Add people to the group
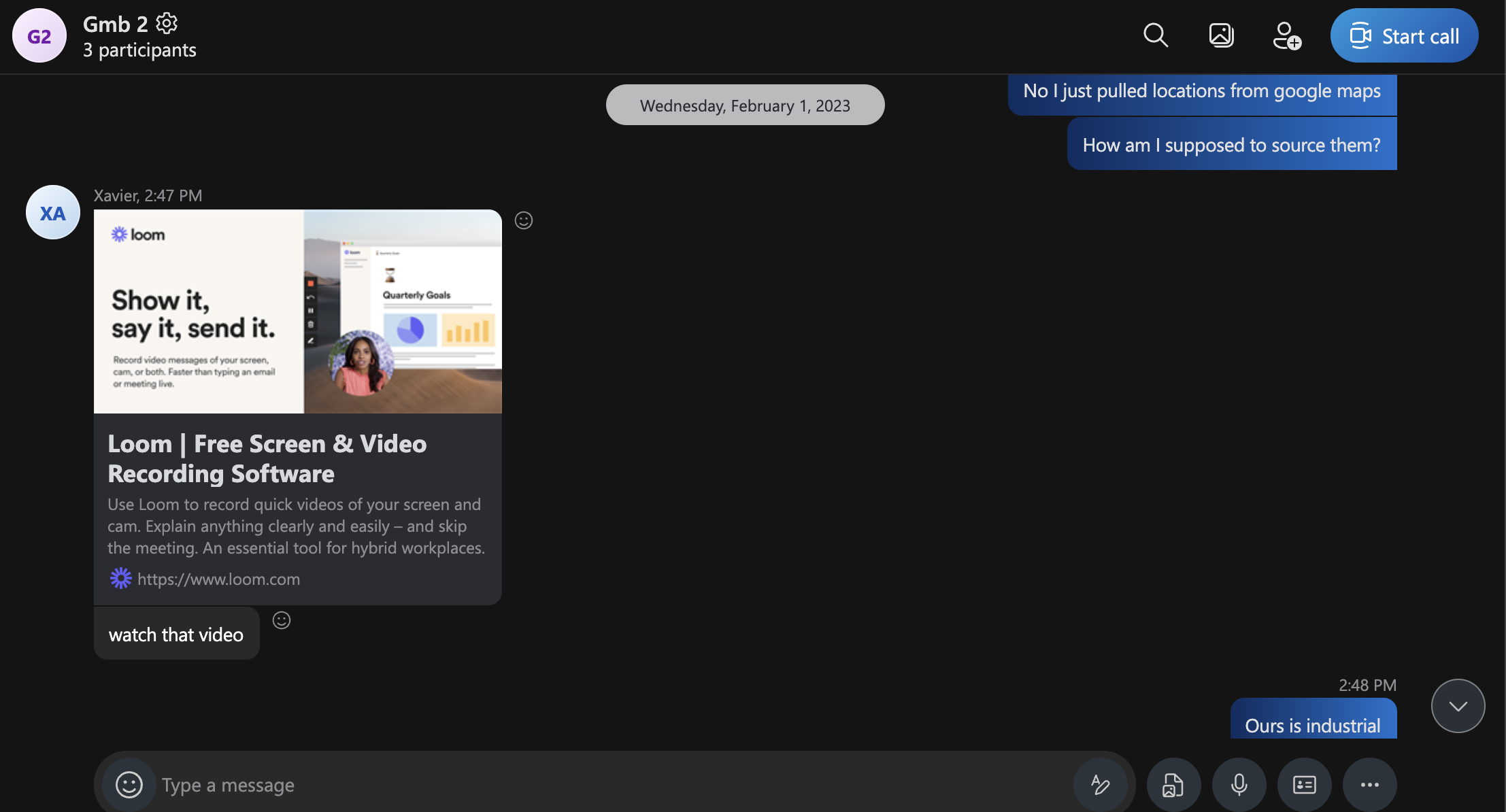The width and height of the screenshot is (1506, 812). pyautogui.click(x=1287, y=35)
